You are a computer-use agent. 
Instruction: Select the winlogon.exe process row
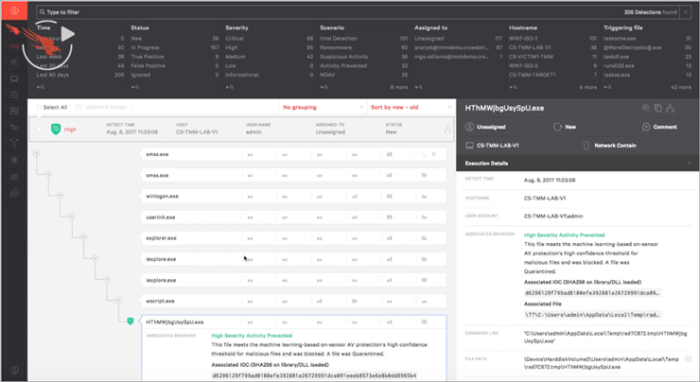pyautogui.click(x=293, y=196)
